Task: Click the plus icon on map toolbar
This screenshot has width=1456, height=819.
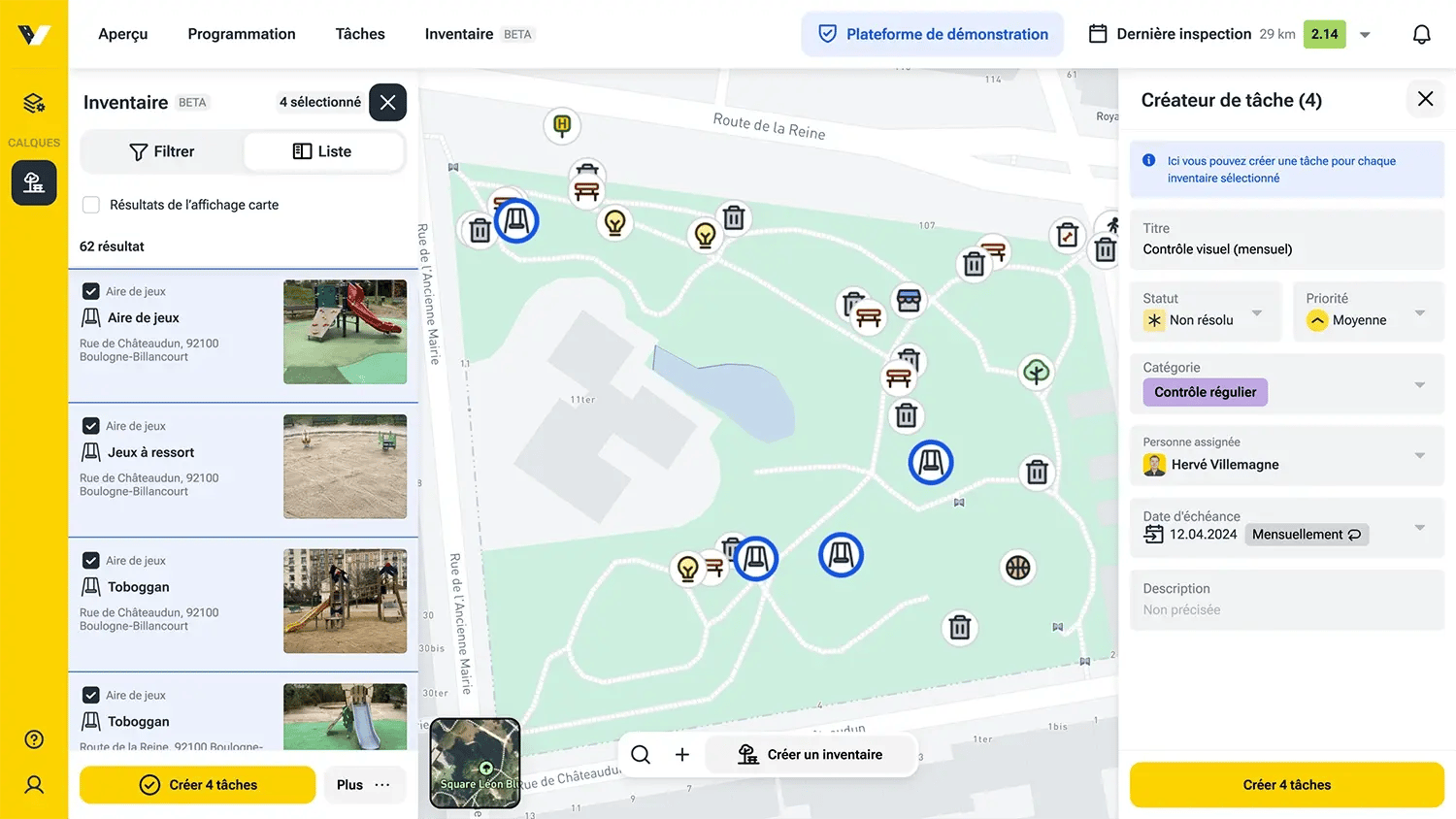Action: click(x=682, y=755)
